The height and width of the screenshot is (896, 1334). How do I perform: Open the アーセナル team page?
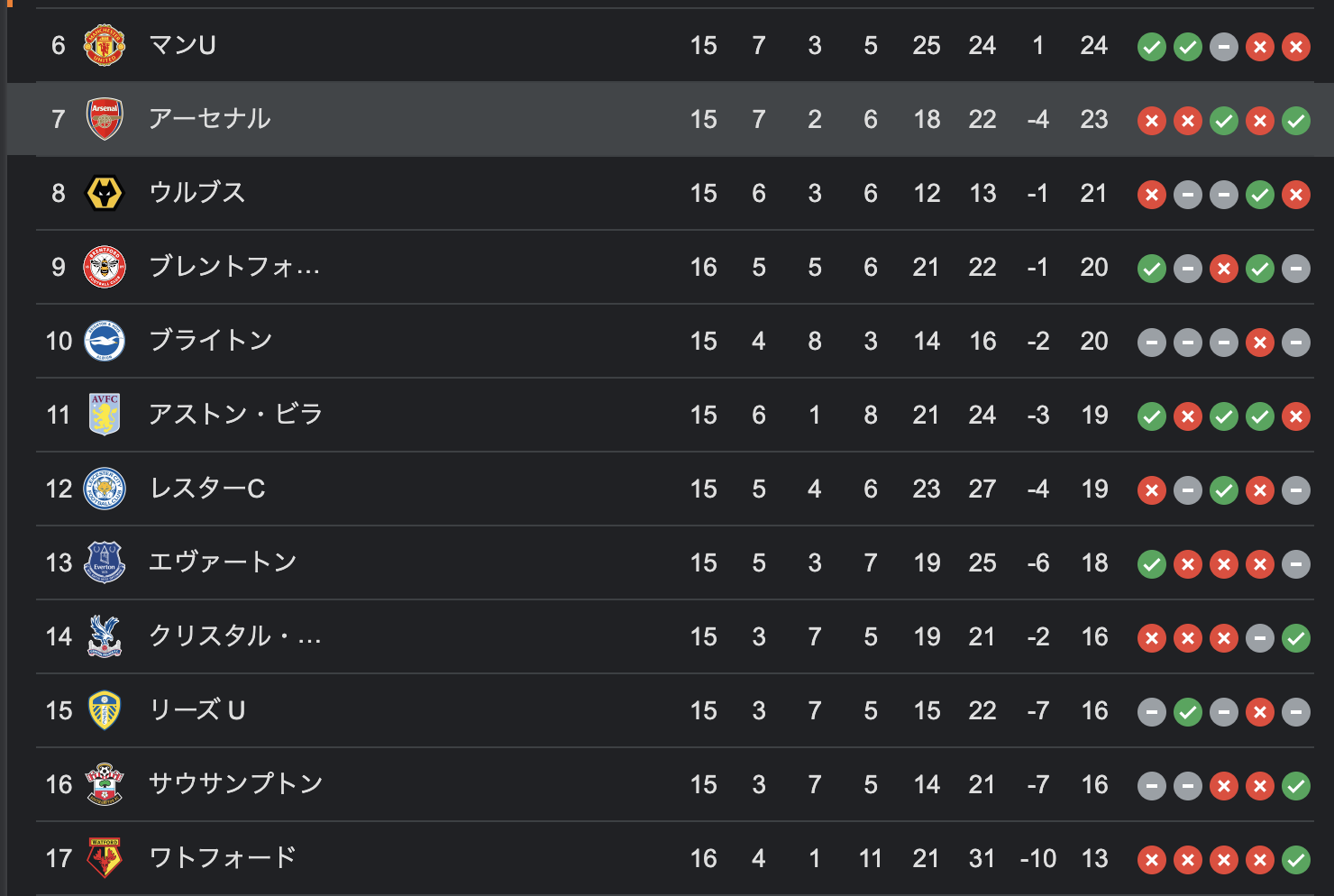pos(209,119)
